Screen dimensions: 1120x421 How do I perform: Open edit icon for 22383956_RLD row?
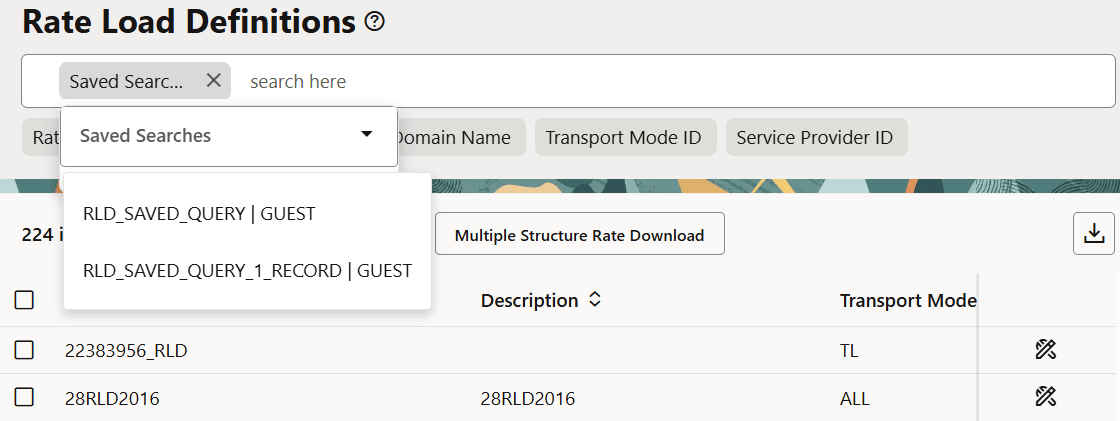[1045, 350]
